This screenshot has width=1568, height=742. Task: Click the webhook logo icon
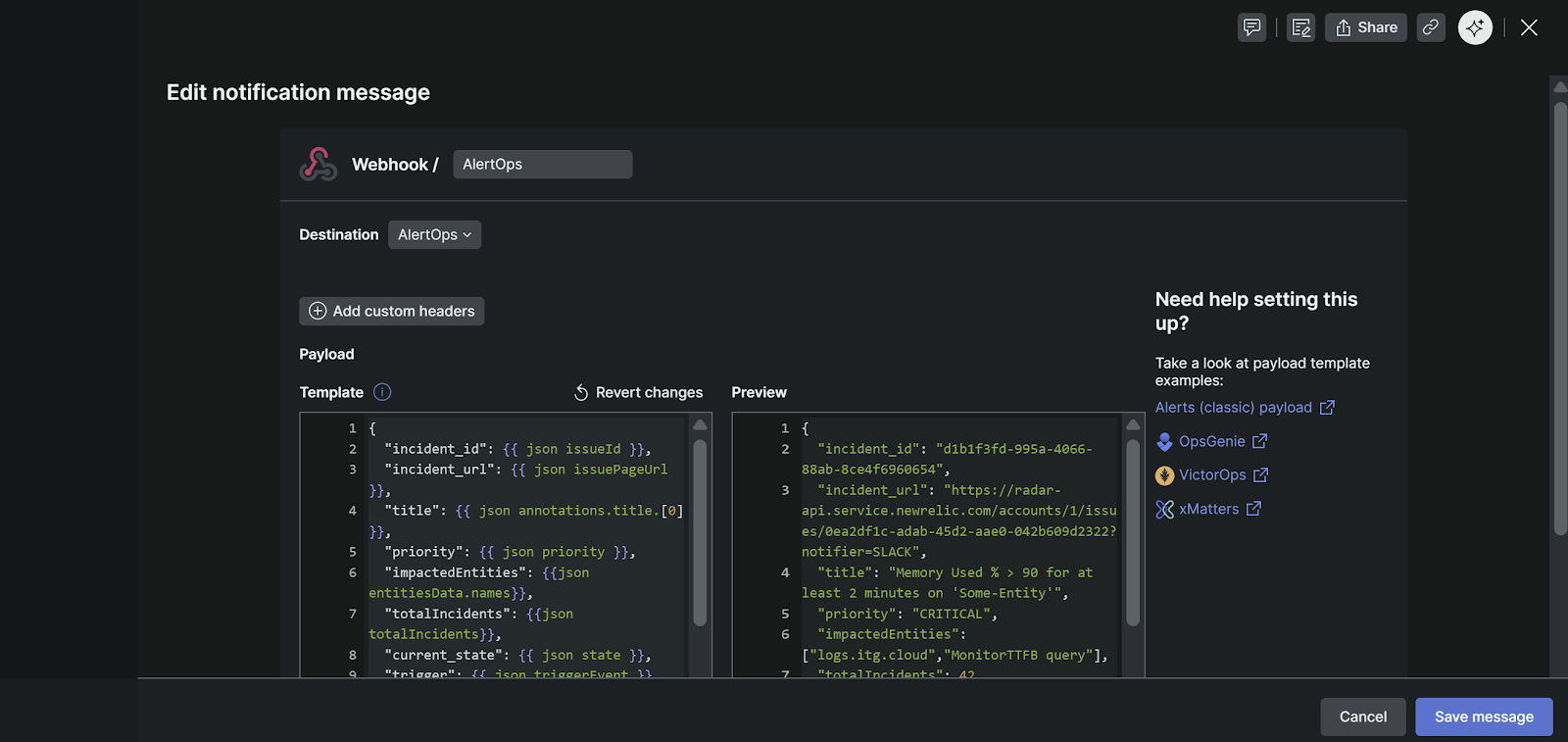pyautogui.click(x=318, y=165)
